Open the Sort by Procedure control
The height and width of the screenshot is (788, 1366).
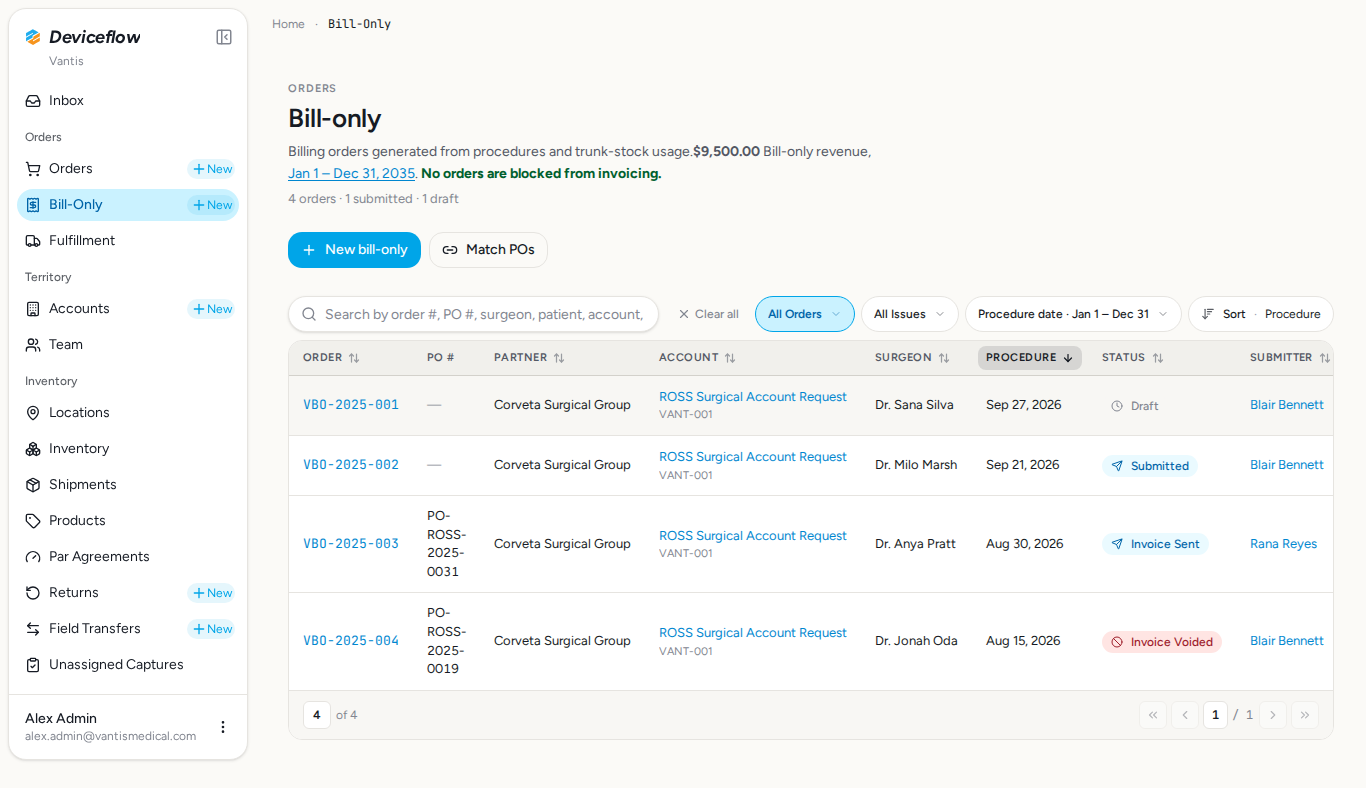tap(1261, 314)
